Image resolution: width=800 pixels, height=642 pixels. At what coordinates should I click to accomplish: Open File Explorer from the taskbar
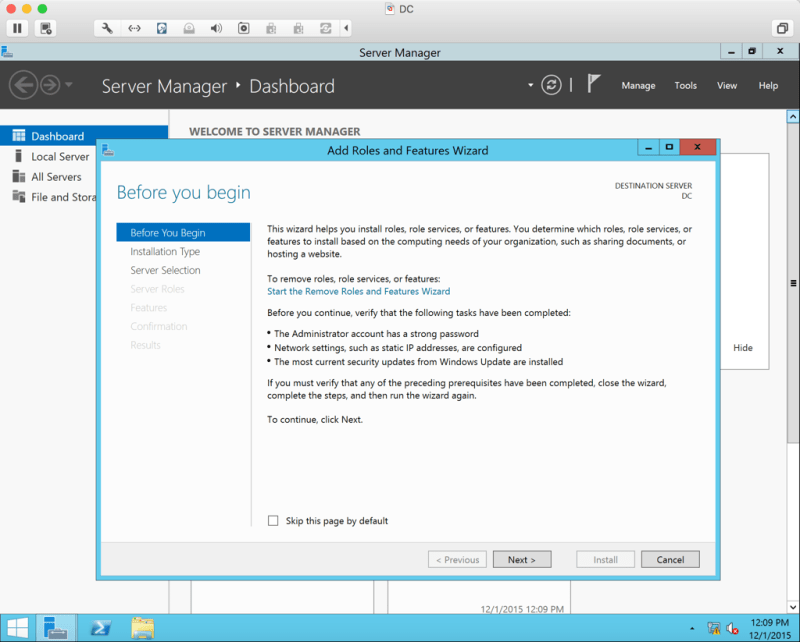point(143,628)
